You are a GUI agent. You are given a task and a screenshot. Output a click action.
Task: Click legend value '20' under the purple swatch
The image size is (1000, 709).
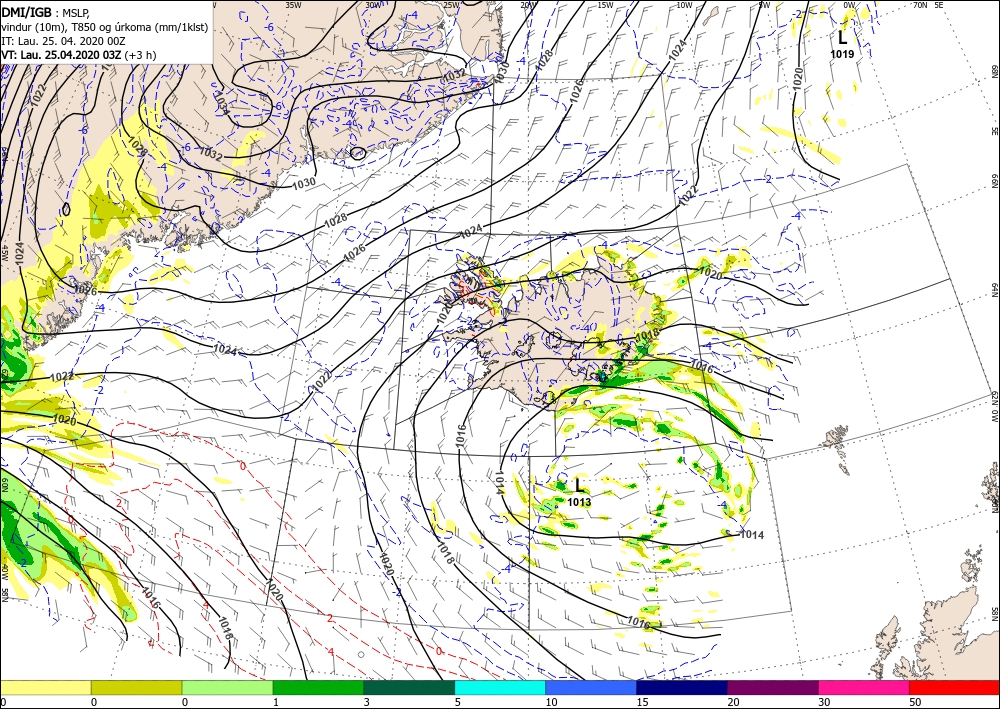tap(733, 703)
